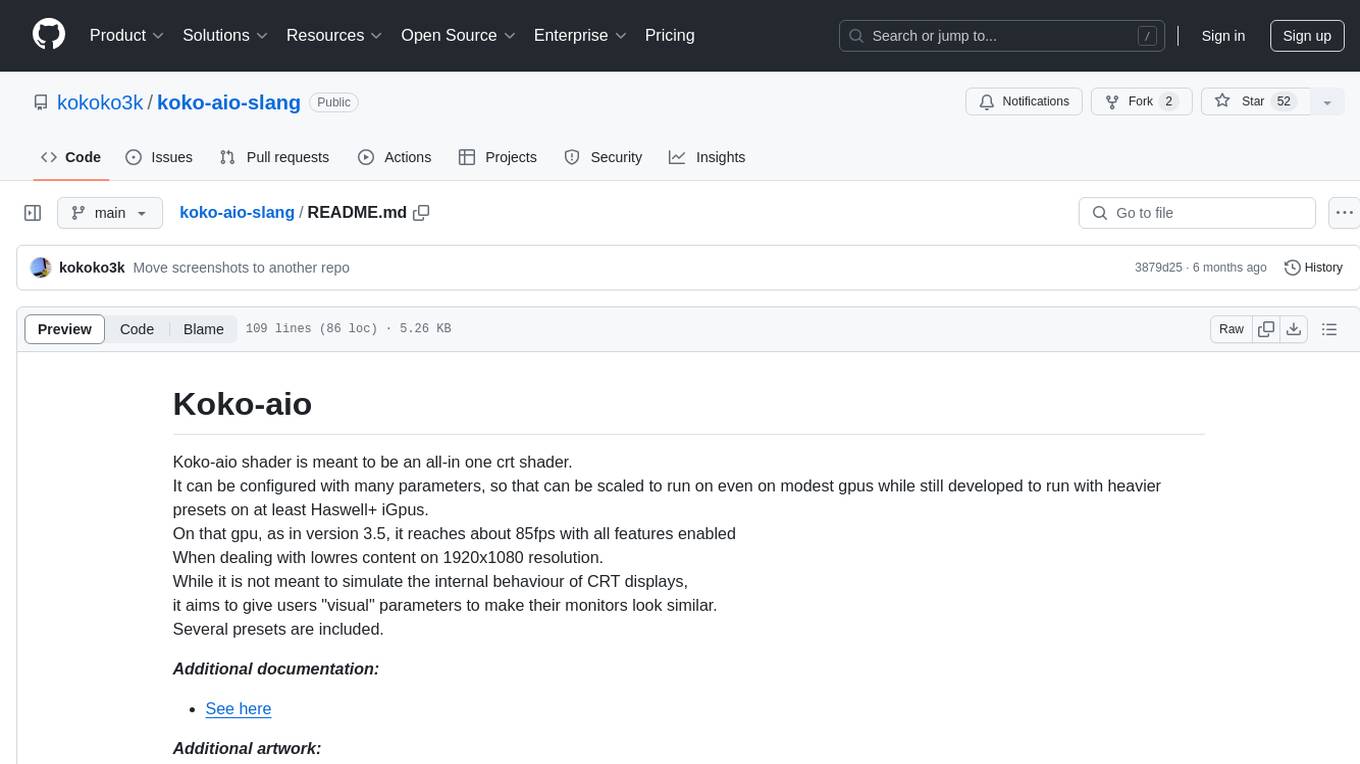
Task: Click the fork count badge 2
Action: point(1169,101)
